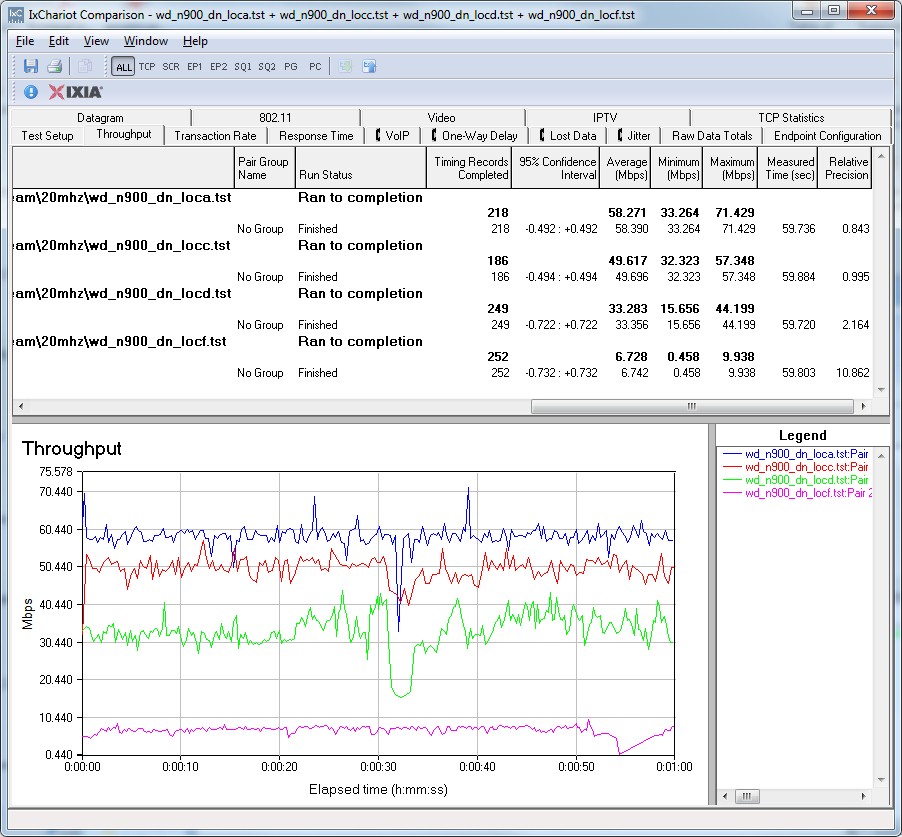Select the SCR filter button
This screenshot has width=902, height=837.
coord(171,67)
